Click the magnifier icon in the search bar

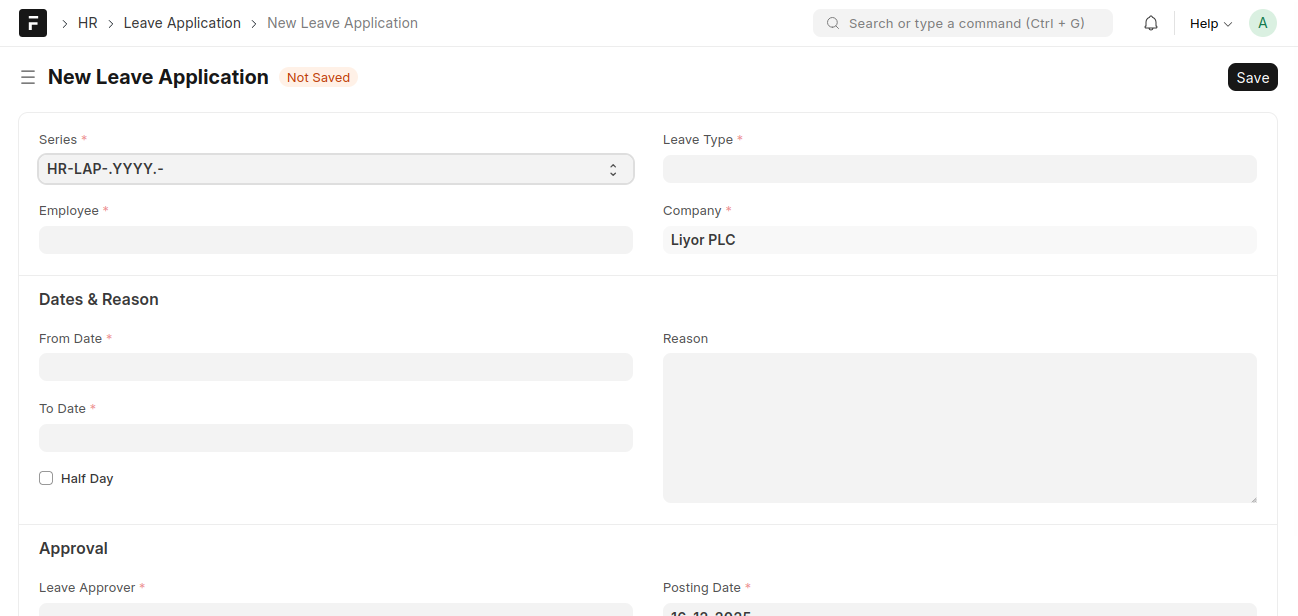coord(832,22)
